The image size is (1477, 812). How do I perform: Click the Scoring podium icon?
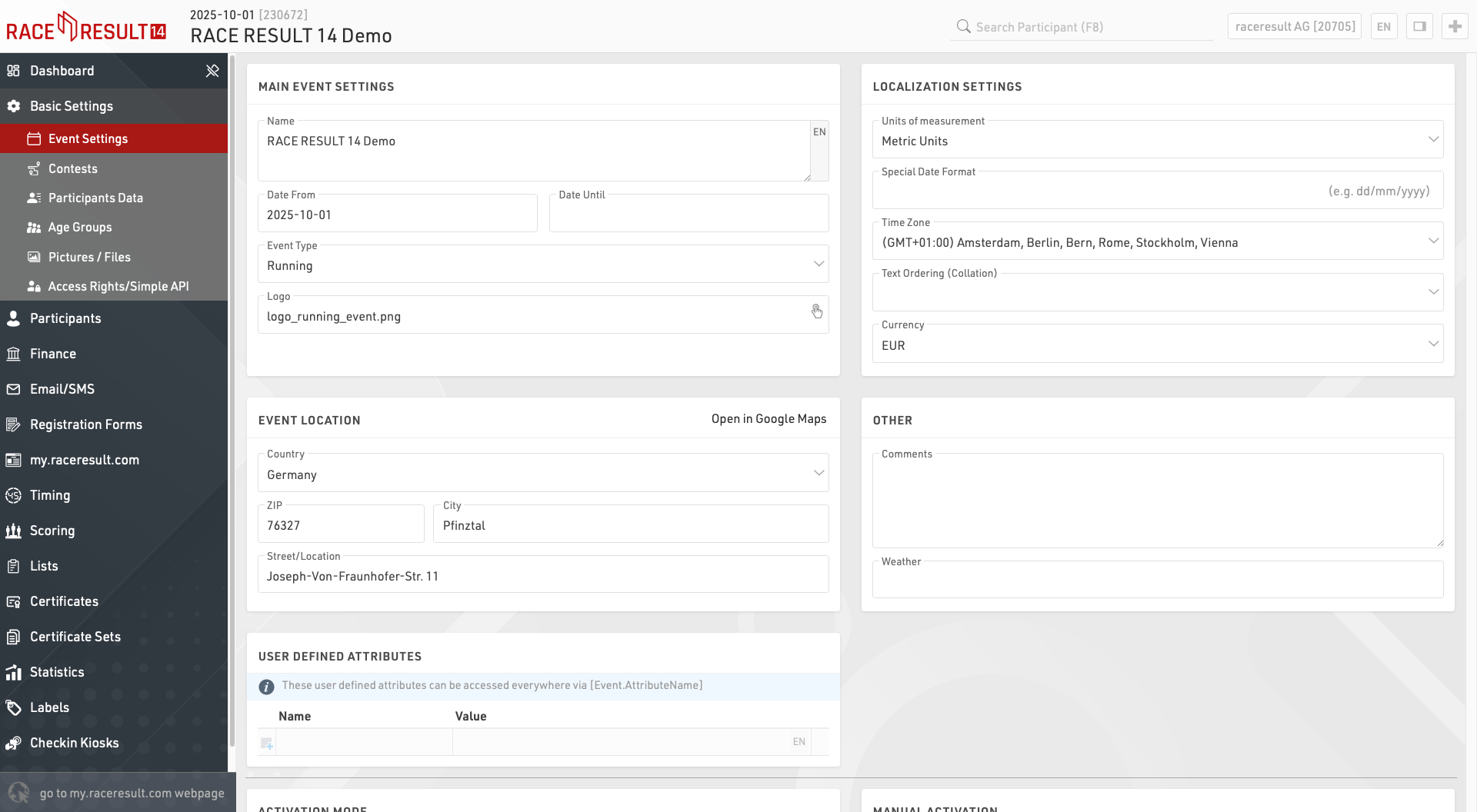click(x=13, y=531)
